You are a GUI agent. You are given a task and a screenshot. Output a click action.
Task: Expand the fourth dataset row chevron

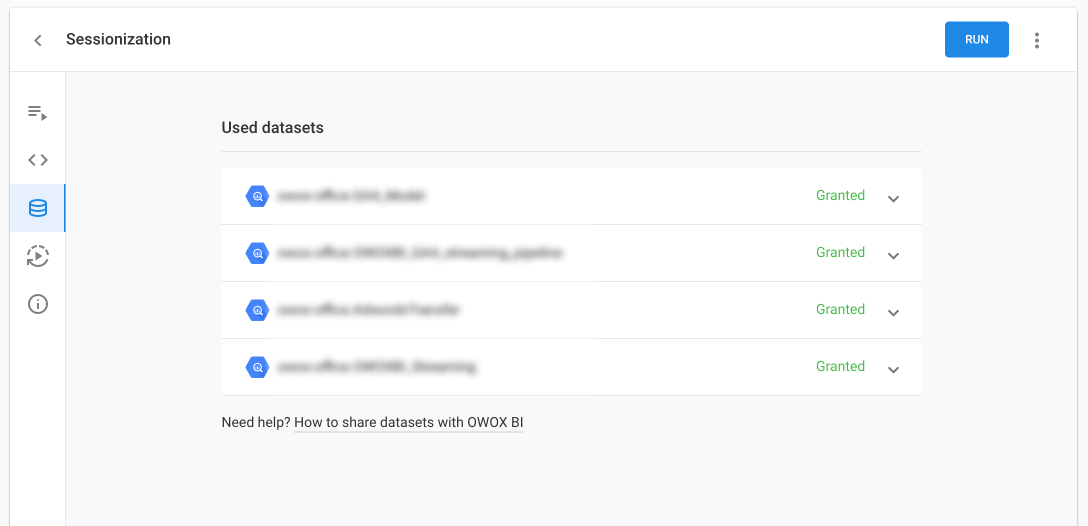[893, 369]
